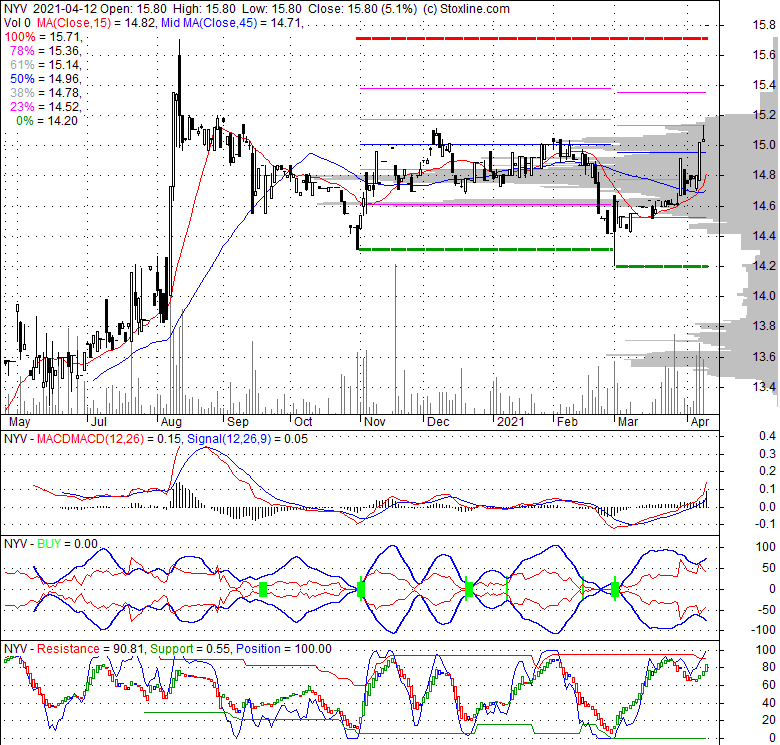Screen dimensions: 780x745
Task: Click the Mar label on time axis
Action: click(x=628, y=422)
